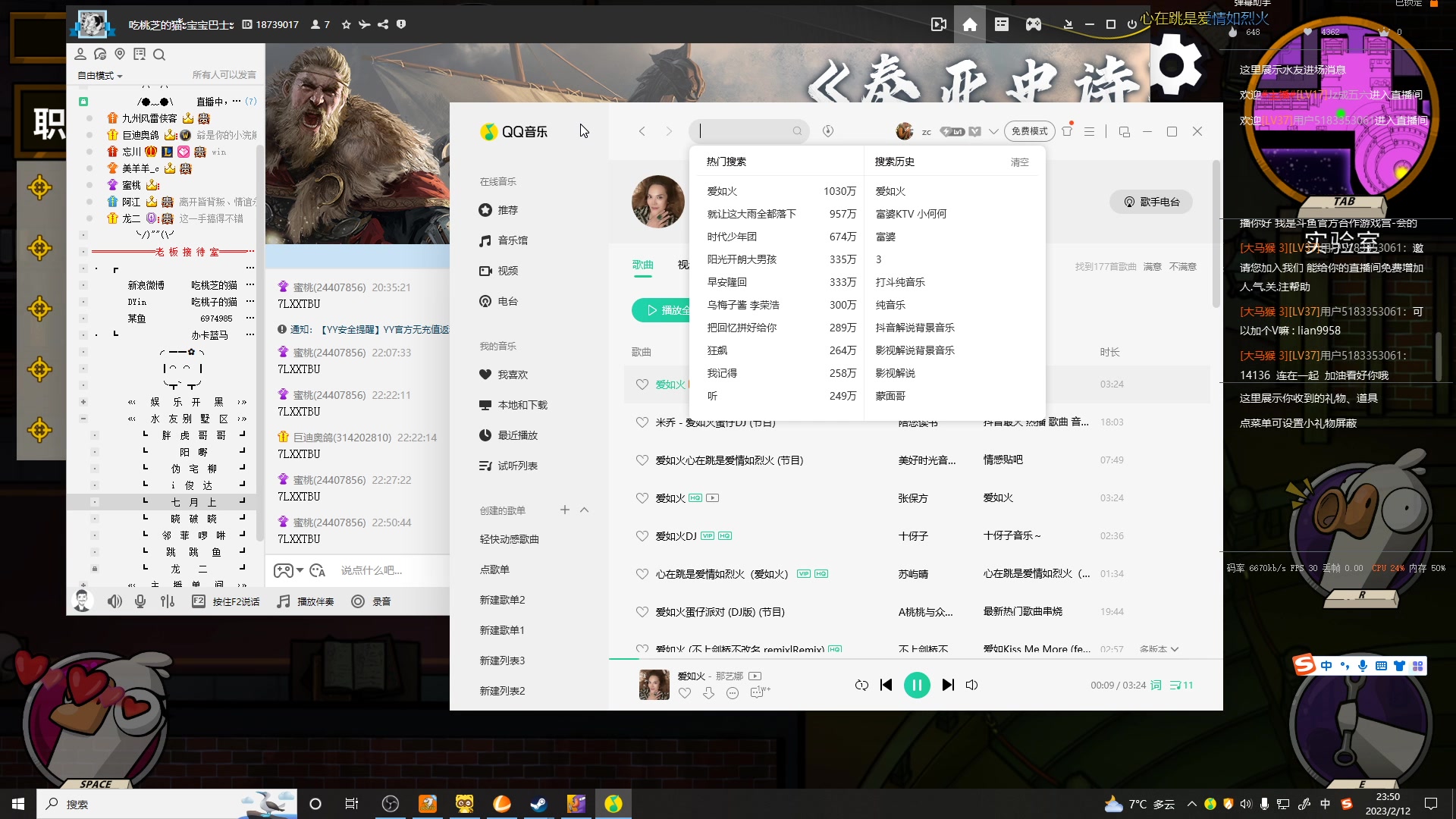1456x819 pixels.
Task: Open 本地和下载 in sidebar
Action: point(522,405)
